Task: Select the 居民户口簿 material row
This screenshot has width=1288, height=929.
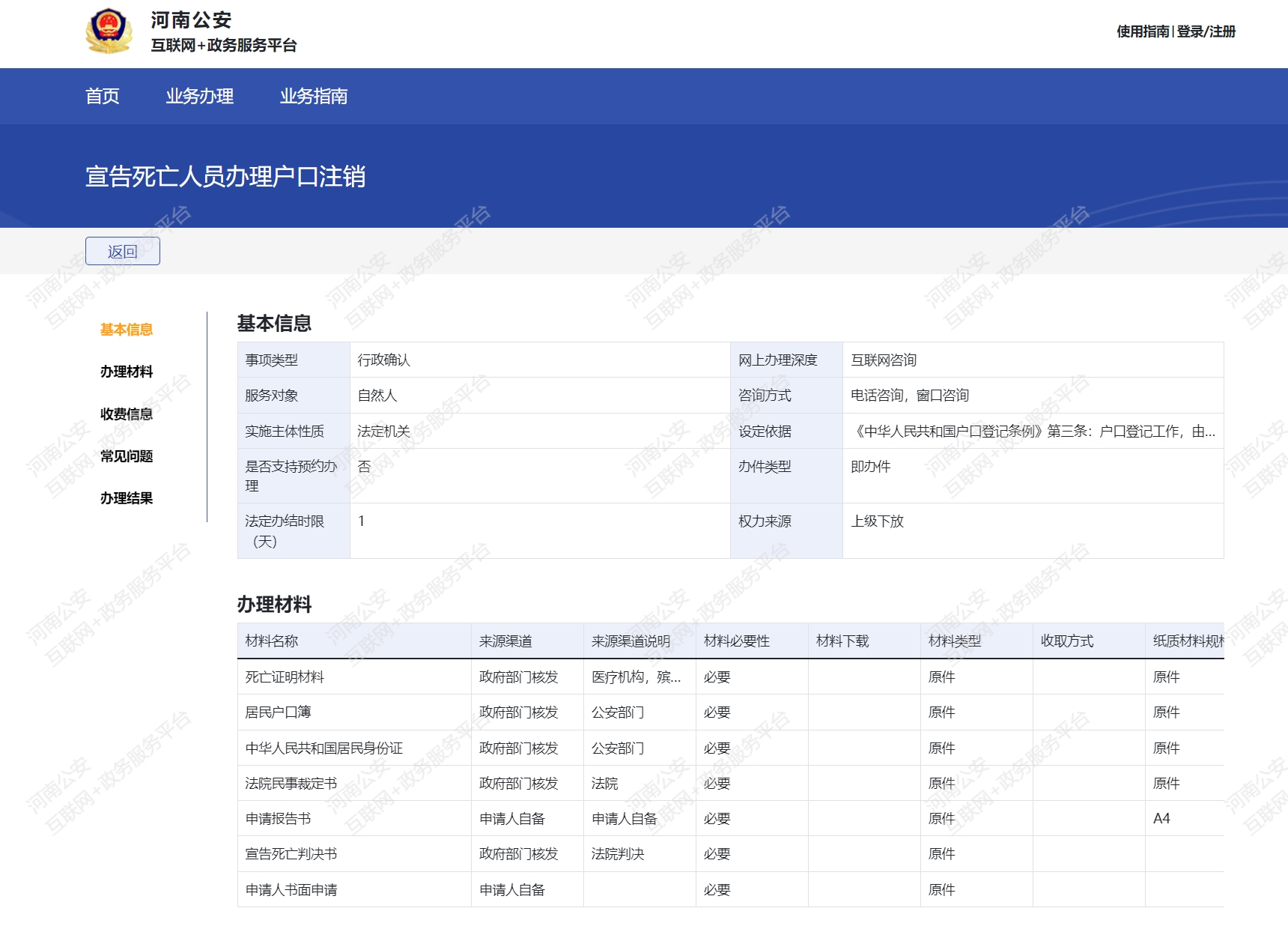Action: click(x=278, y=712)
